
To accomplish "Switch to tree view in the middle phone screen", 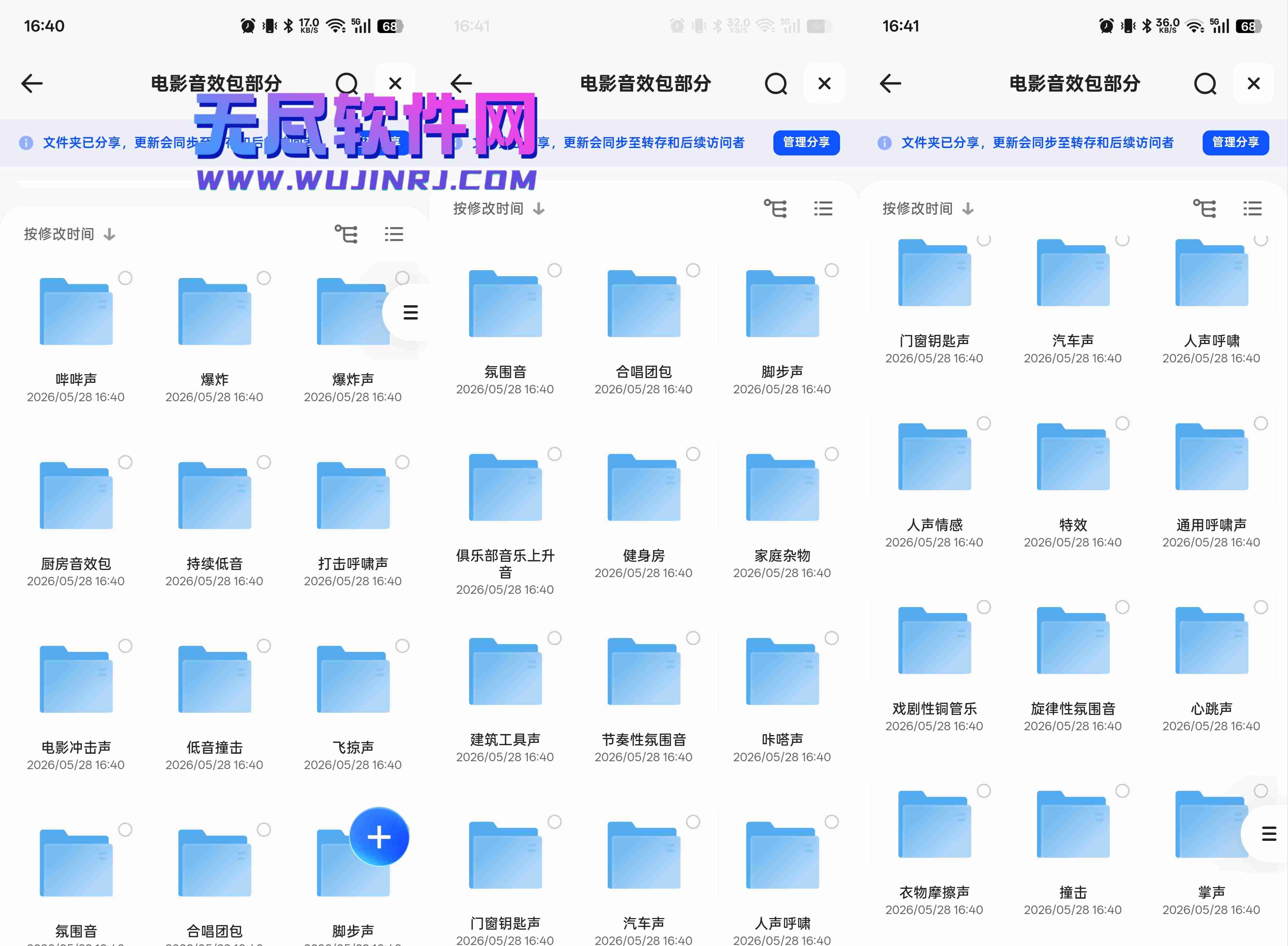I will [775, 209].
